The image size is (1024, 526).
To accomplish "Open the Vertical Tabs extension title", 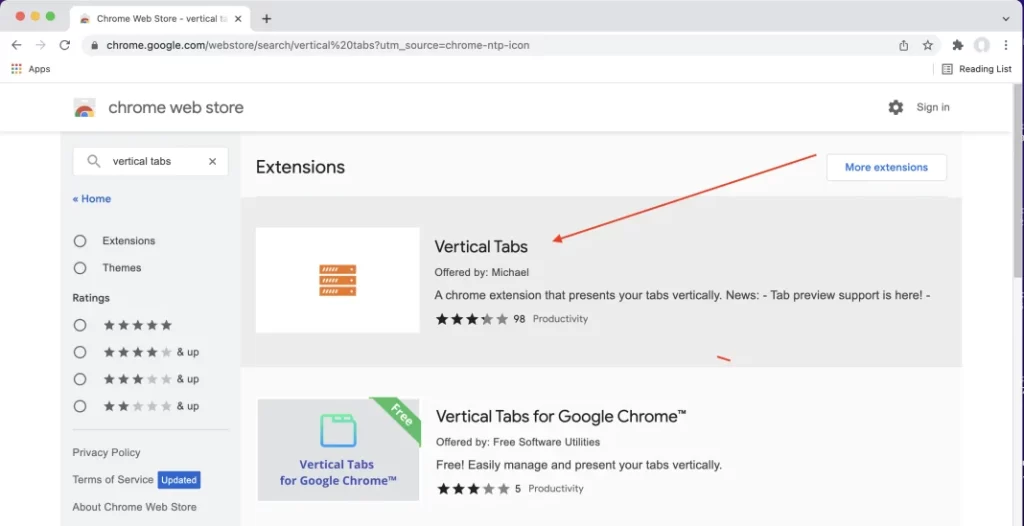I will 481,247.
